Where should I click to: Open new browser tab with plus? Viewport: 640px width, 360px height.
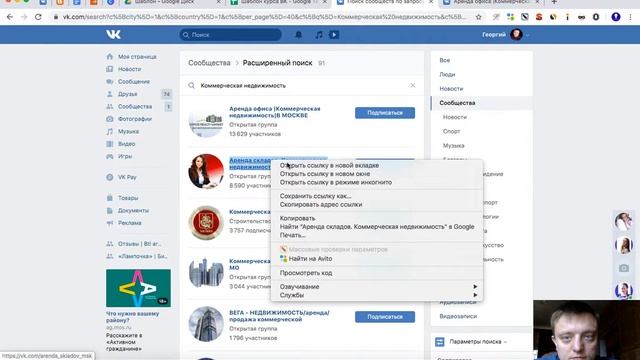click(554, 2)
